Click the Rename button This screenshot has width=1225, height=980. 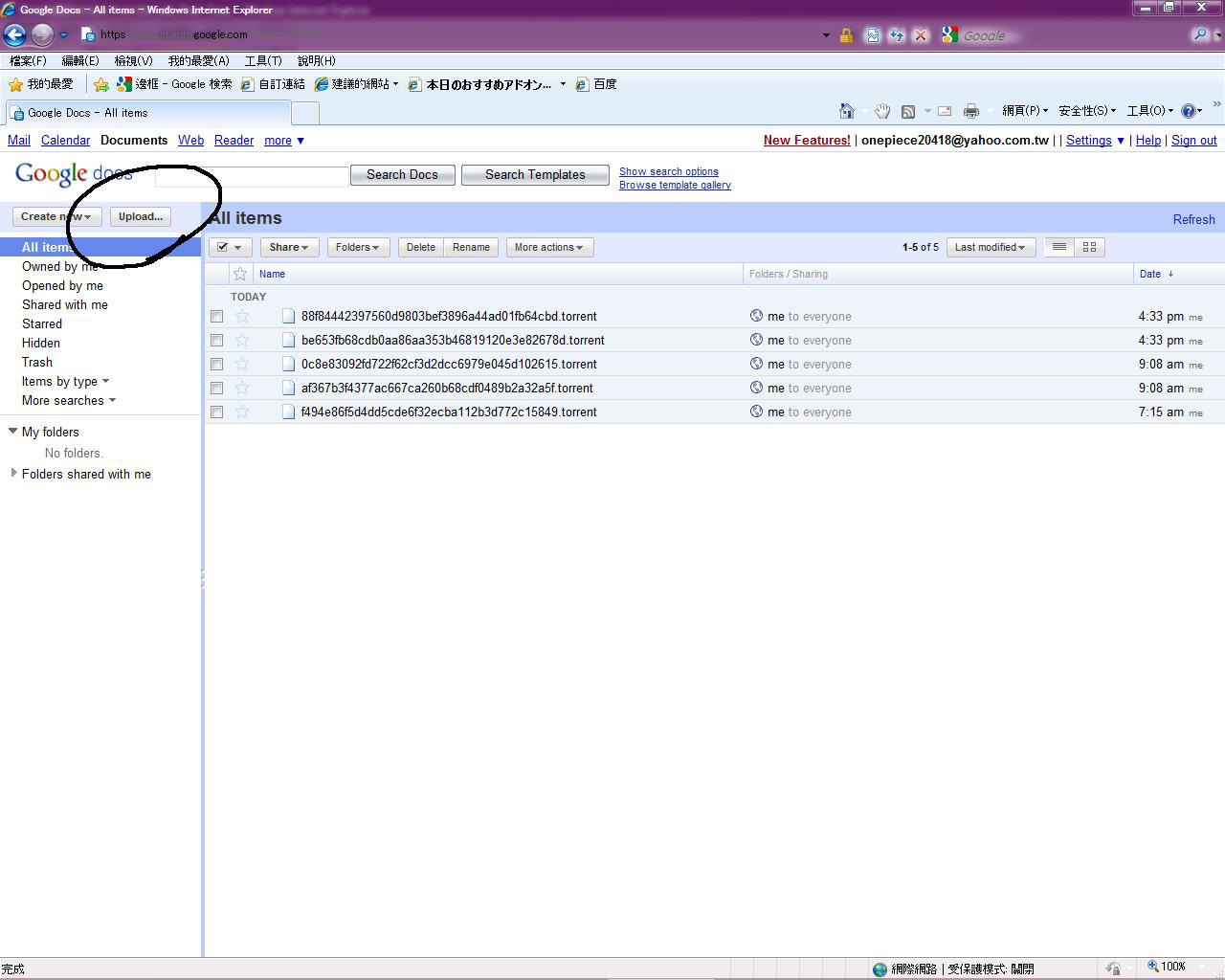(471, 247)
